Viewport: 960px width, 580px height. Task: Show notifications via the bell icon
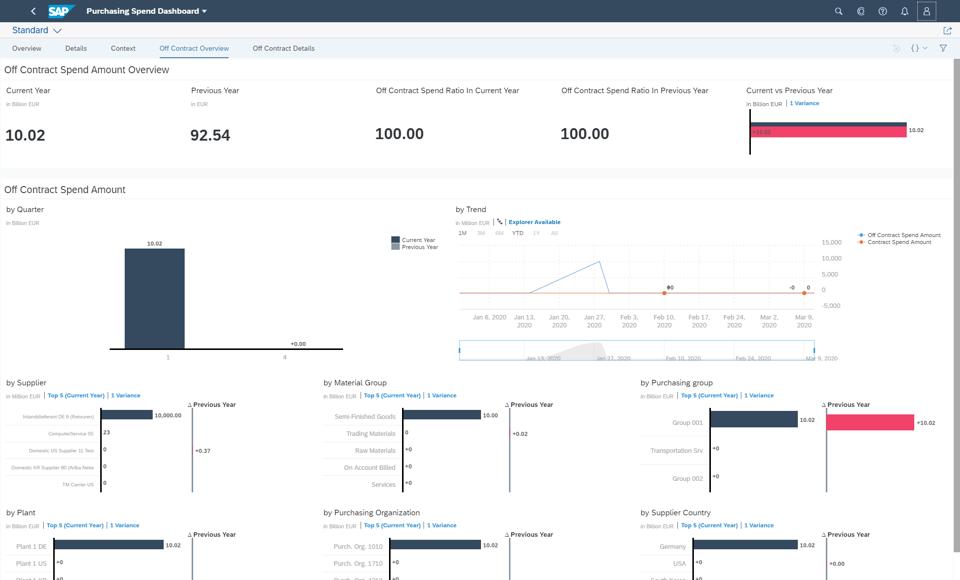point(904,11)
